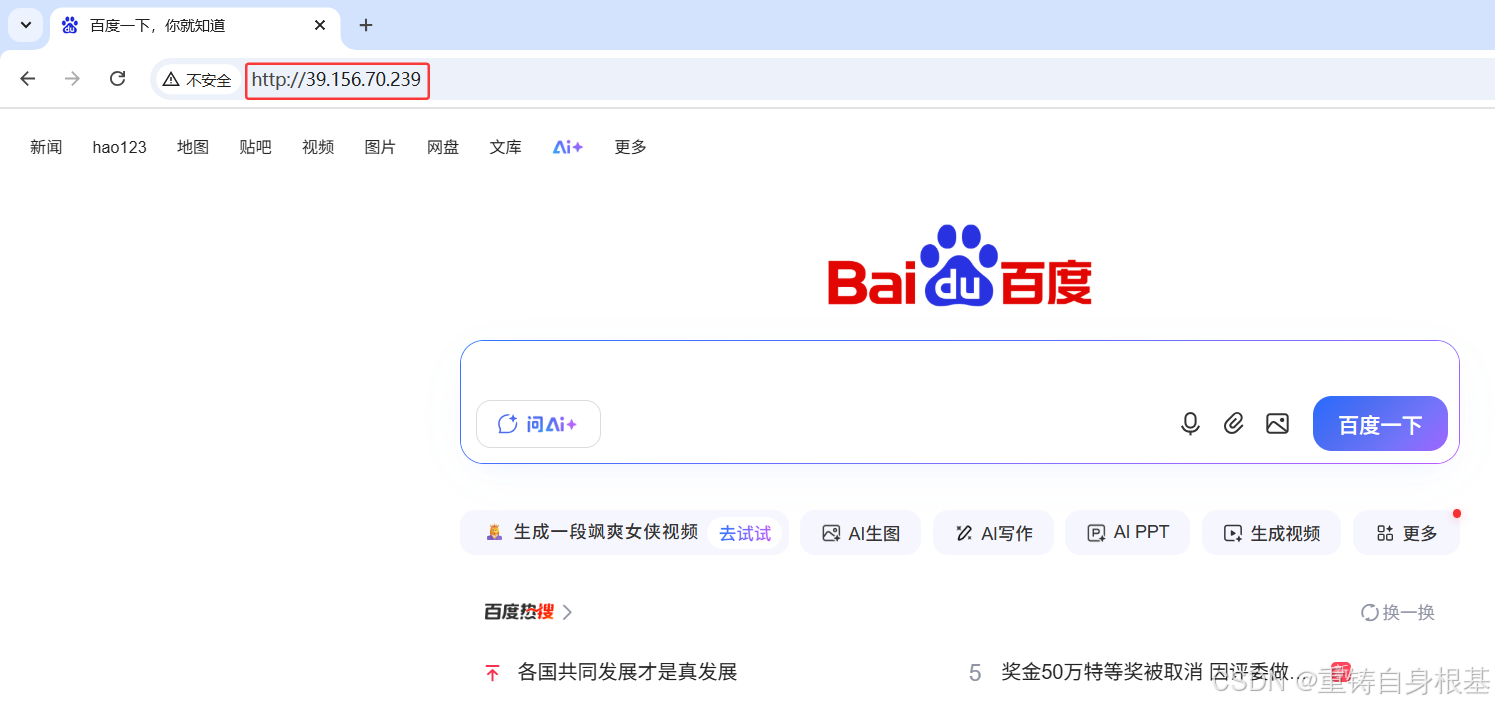Viewport: 1495px width, 707px height.
Task: Click the chevron next to 百度热搜
Action: click(x=567, y=612)
